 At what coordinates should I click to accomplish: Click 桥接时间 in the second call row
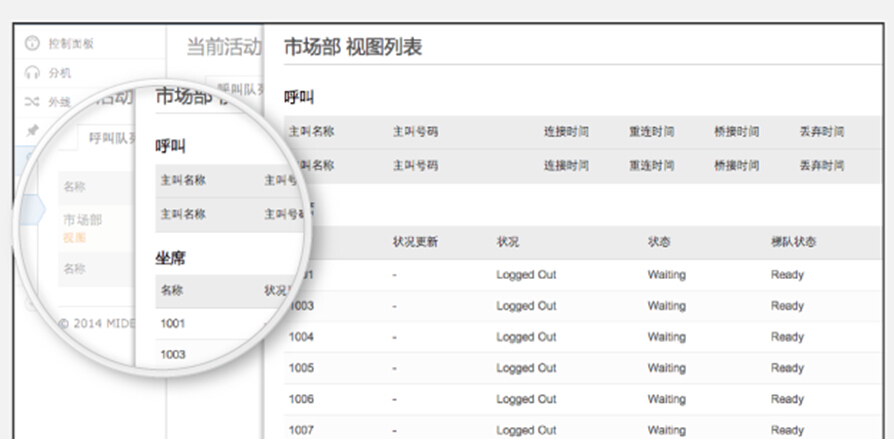tap(736, 166)
